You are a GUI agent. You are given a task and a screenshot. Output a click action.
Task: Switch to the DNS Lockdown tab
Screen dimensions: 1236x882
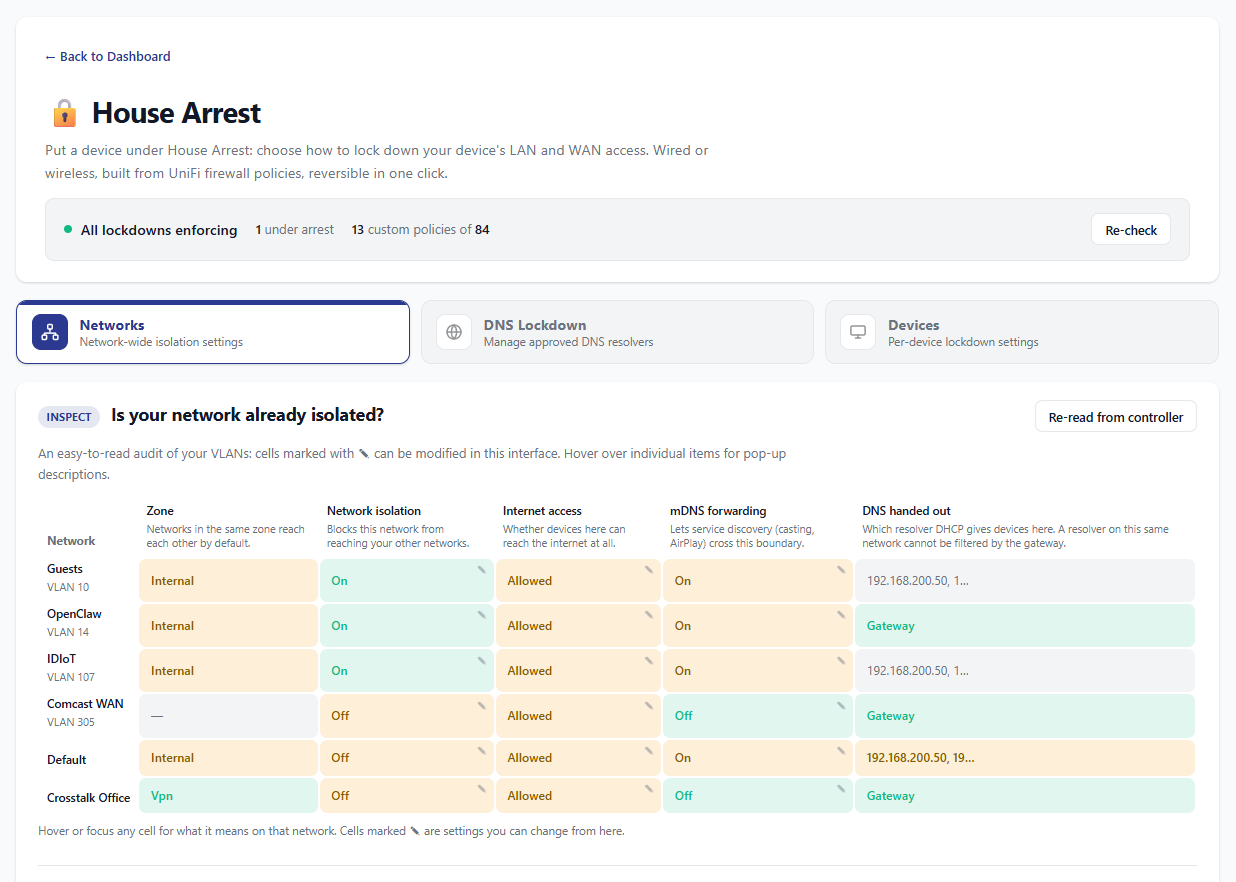(x=617, y=332)
